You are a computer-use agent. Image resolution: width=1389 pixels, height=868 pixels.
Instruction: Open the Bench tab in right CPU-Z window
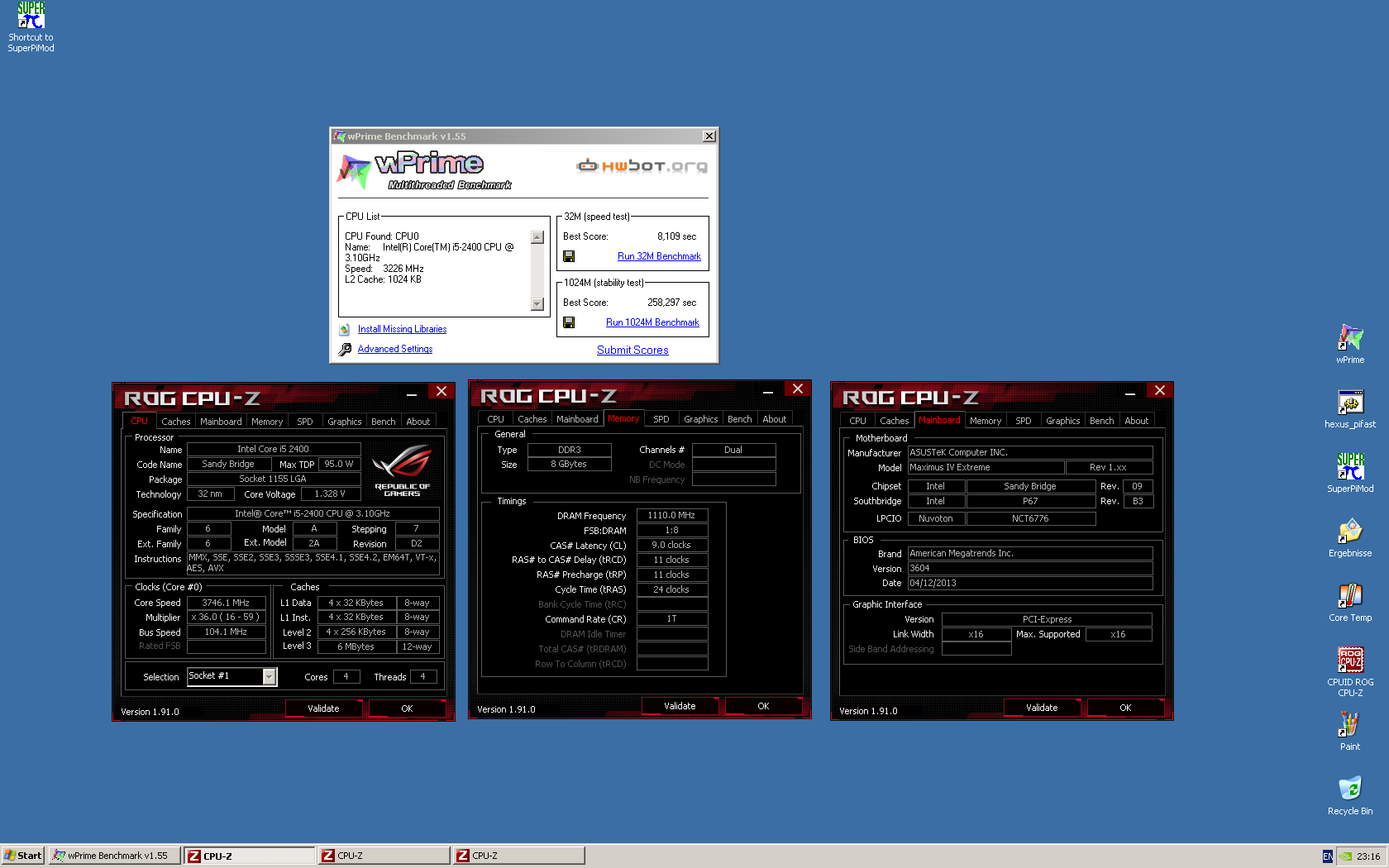pos(1101,421)
